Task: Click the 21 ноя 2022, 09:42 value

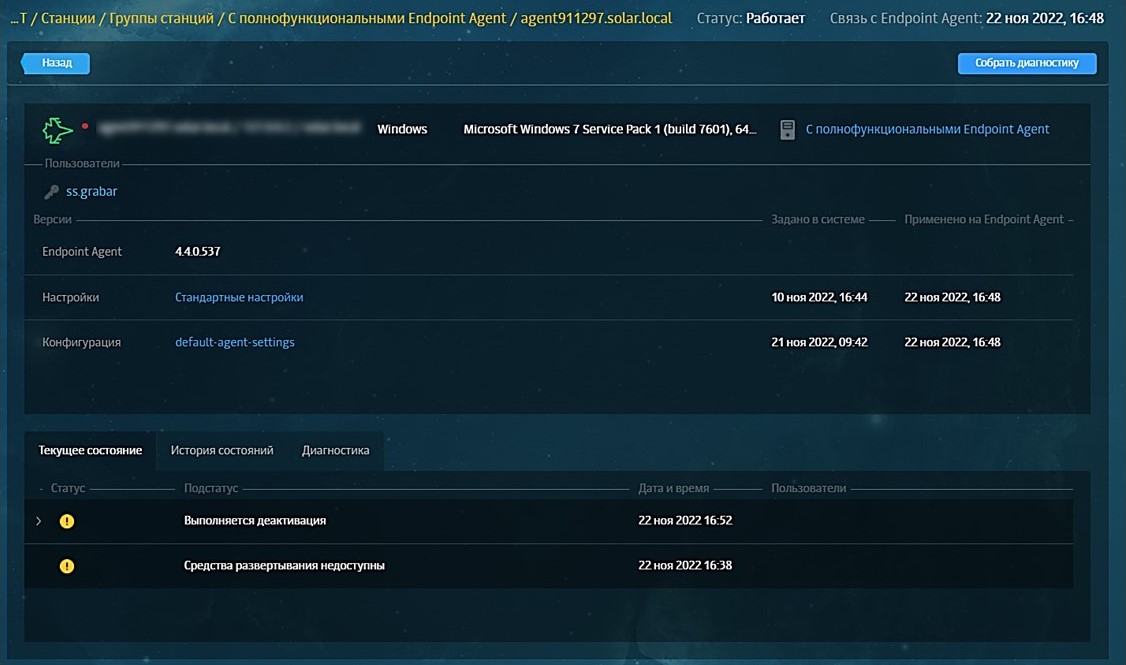Action: pos(819,343)
